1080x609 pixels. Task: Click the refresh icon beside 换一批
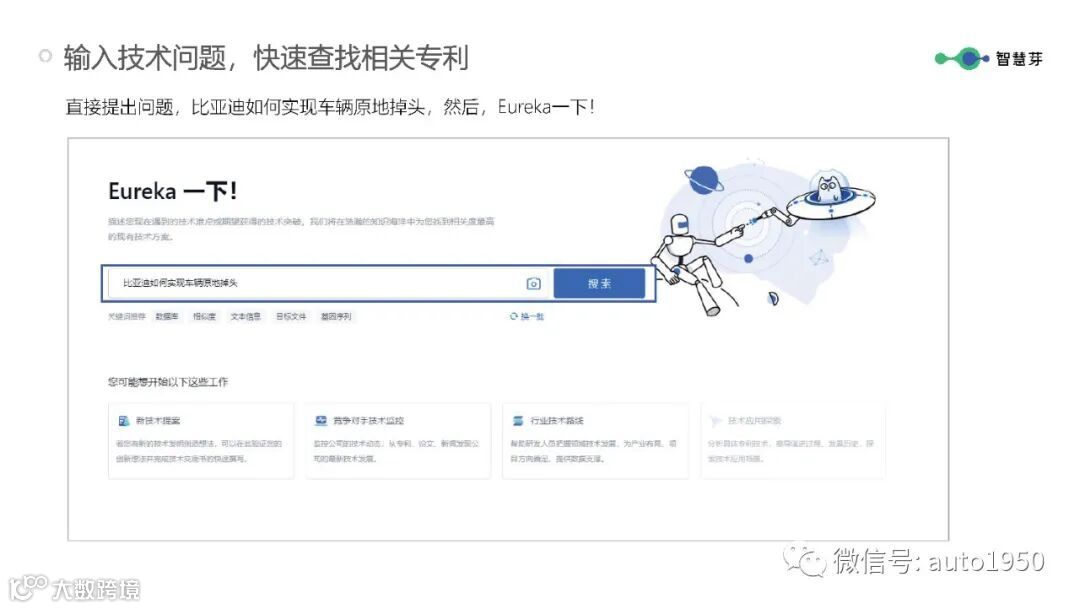pyautogui.click(x=513, y=316)
